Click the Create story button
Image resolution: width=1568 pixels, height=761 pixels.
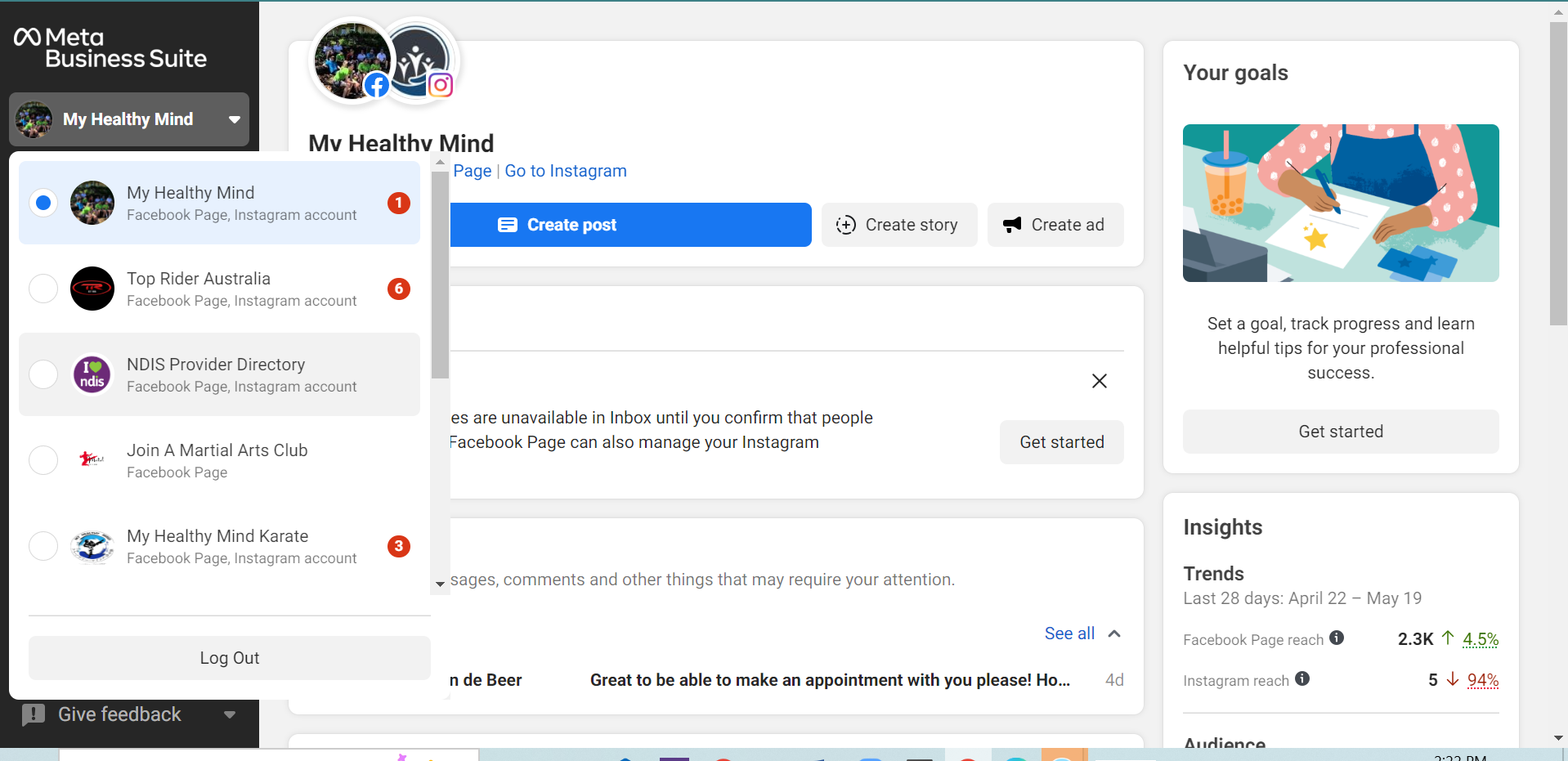tap(898, 225)
